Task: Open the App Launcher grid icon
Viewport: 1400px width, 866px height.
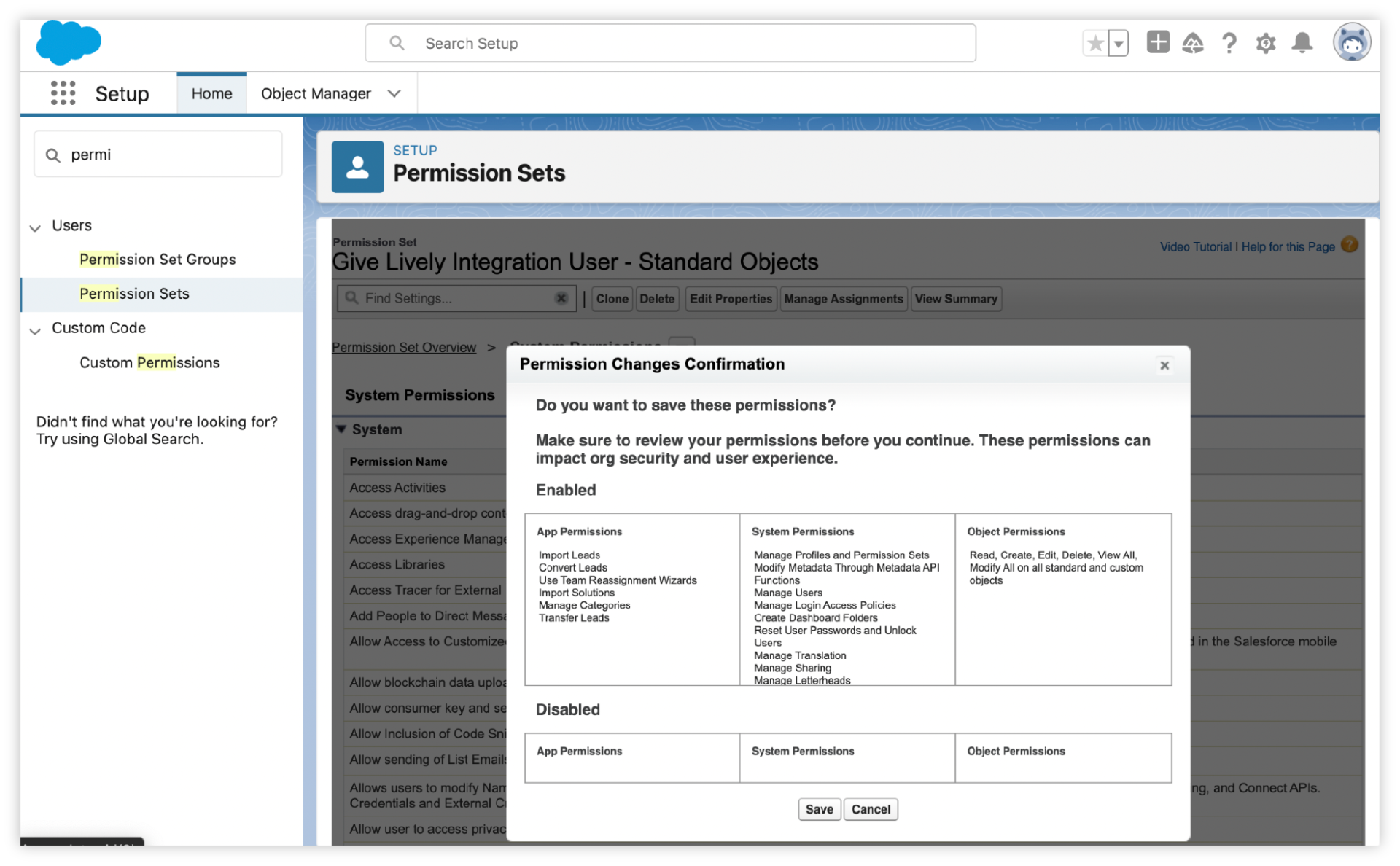Action: tap(63, 93)
